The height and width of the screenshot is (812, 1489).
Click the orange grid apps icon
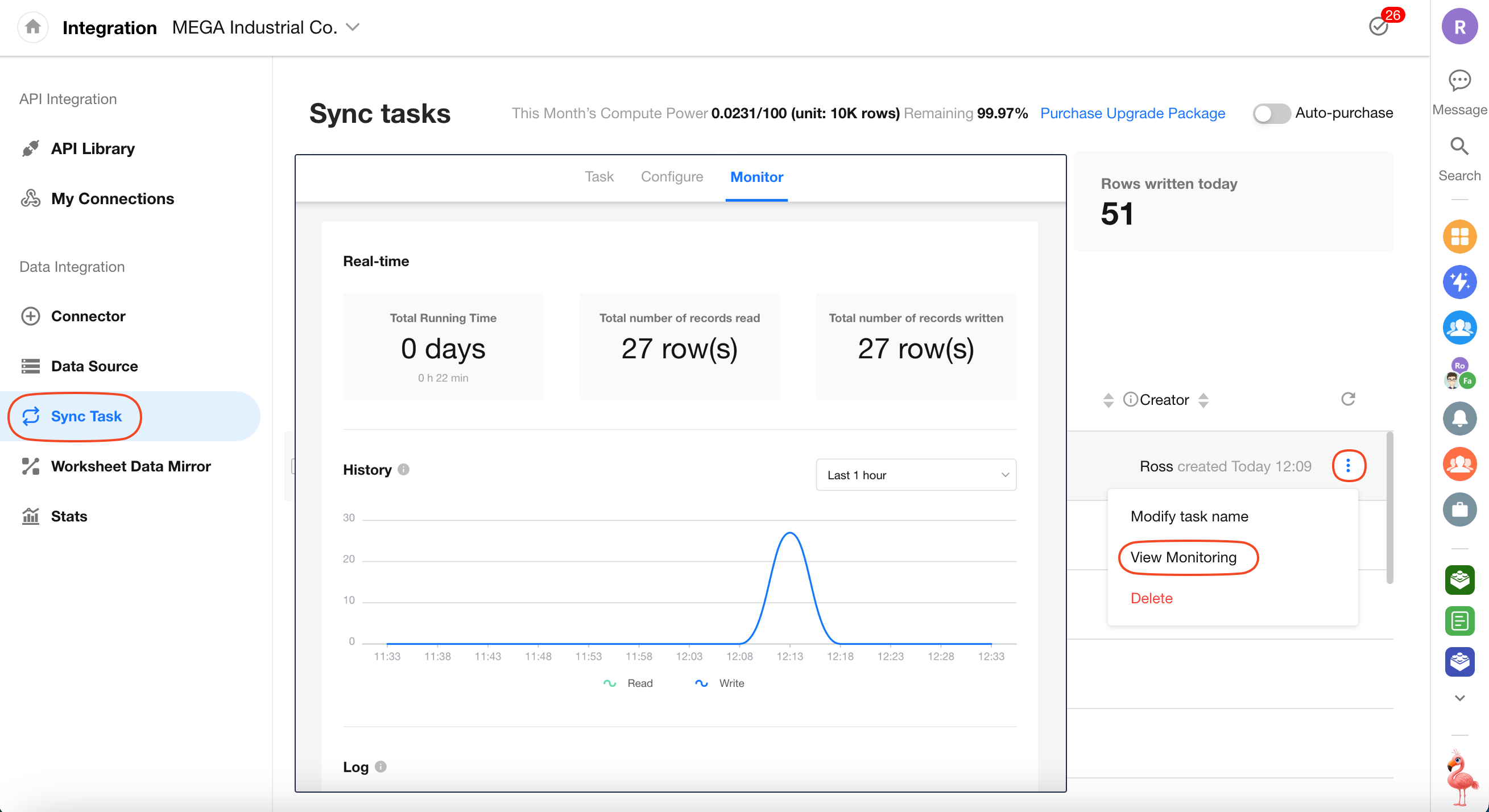point(1459,237)
